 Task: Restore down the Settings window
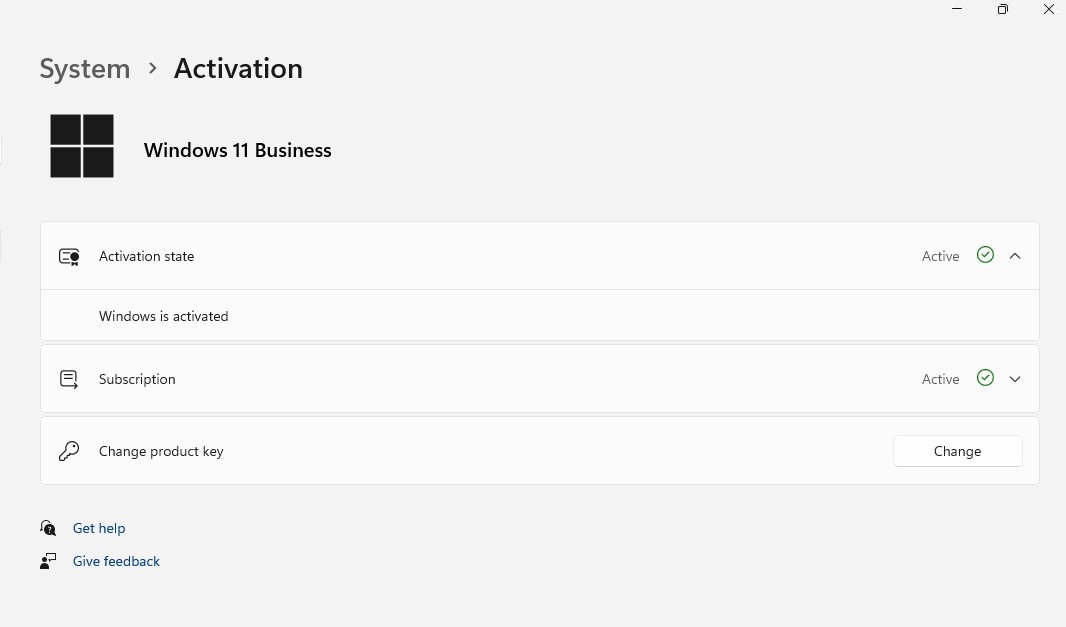[1003, 10]
